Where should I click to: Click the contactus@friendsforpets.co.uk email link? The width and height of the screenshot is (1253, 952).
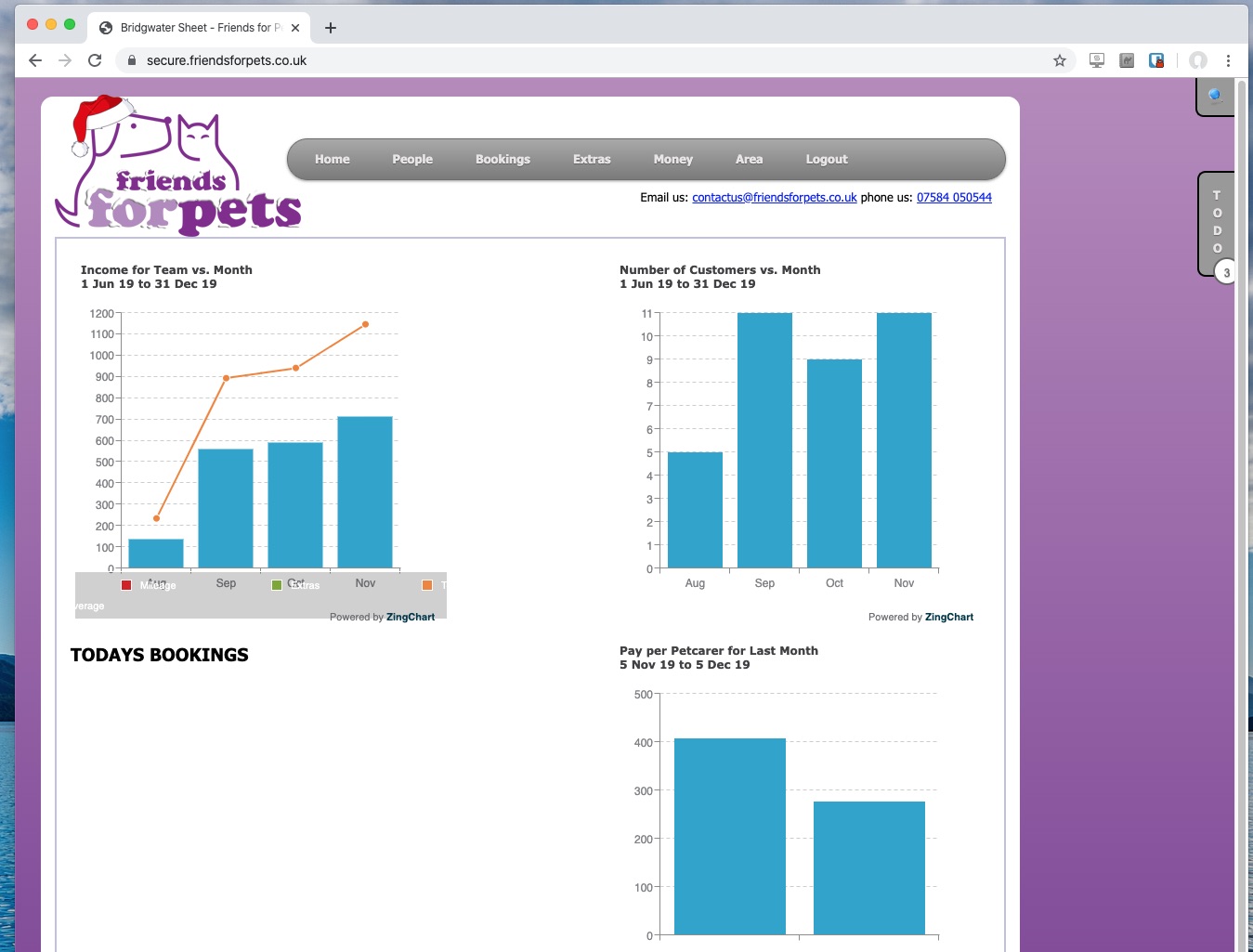[x=775, y=198]
